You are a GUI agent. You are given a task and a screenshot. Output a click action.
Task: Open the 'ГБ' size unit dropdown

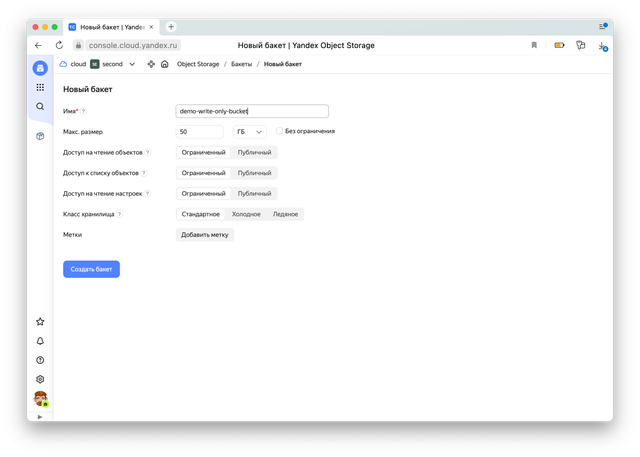[x=249, y=131]
